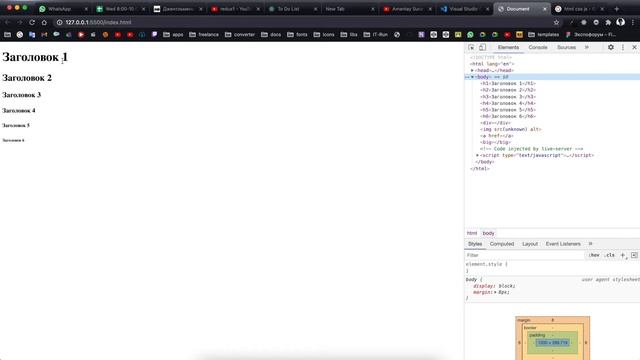Open the green WhatsApp bookmark icon in the bookmarks bar
This screenshot has width=640, height=360.
click(470, 35)
